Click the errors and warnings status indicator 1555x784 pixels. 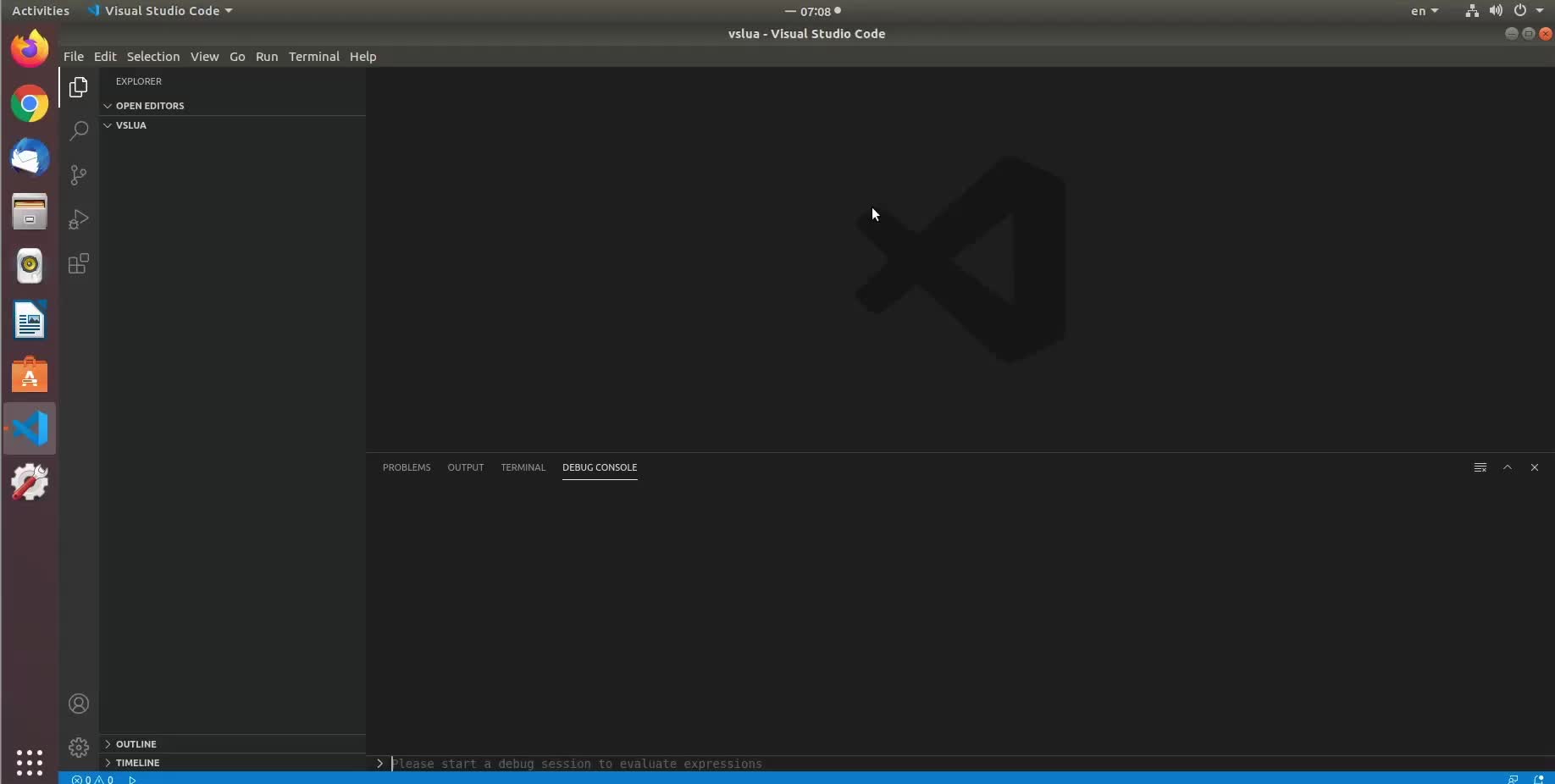coord(93,779)
